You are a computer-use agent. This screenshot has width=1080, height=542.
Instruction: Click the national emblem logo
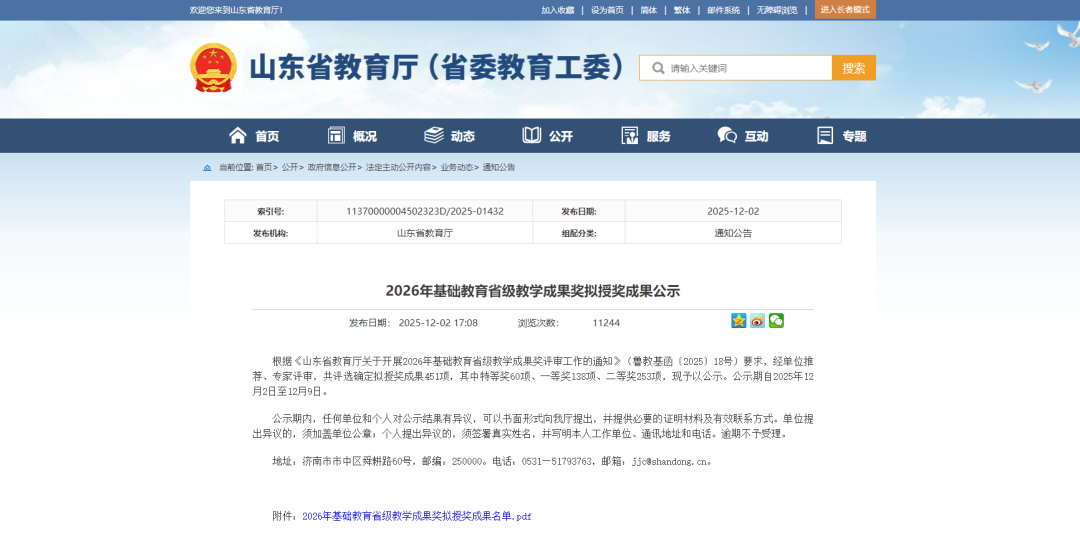pyautogui.click(x=213, y=67)
